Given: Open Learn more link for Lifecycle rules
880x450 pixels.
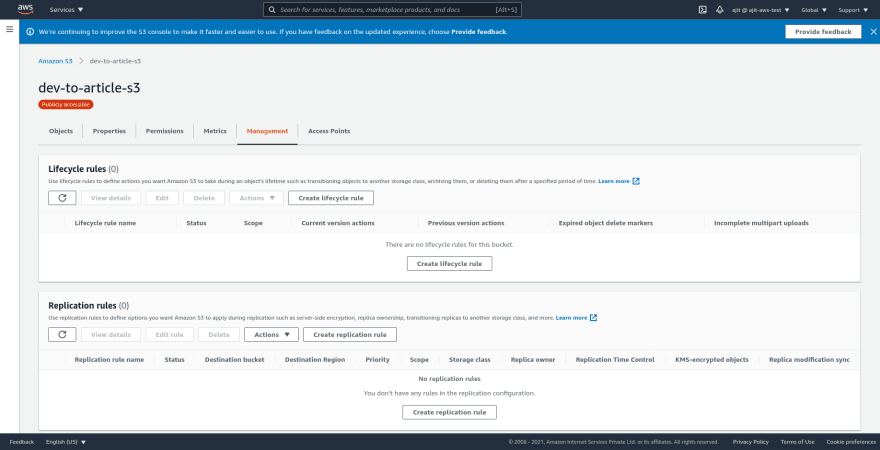Looking at the screenshot, I should tap(614, 181).
